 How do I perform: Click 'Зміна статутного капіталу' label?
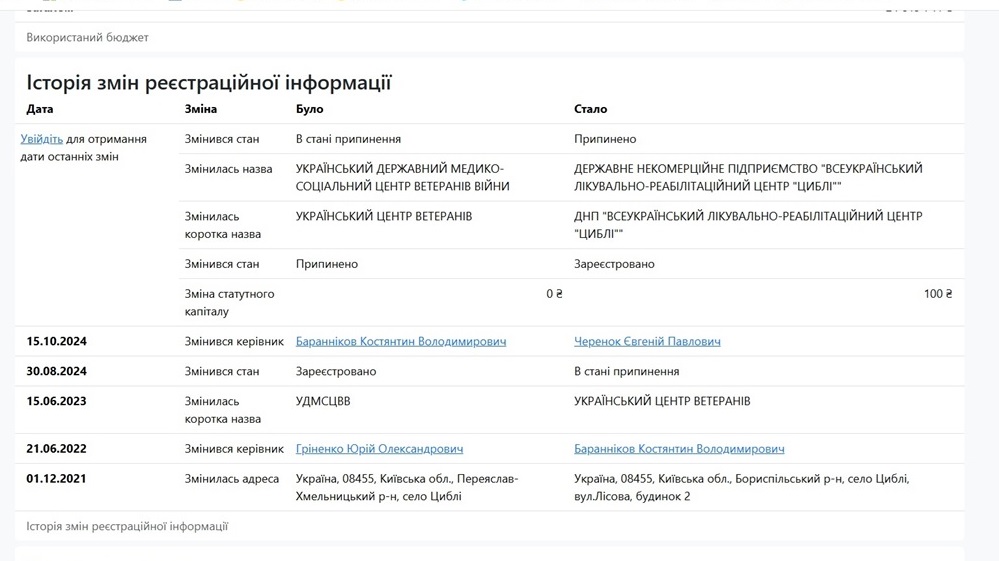point(229,302)
